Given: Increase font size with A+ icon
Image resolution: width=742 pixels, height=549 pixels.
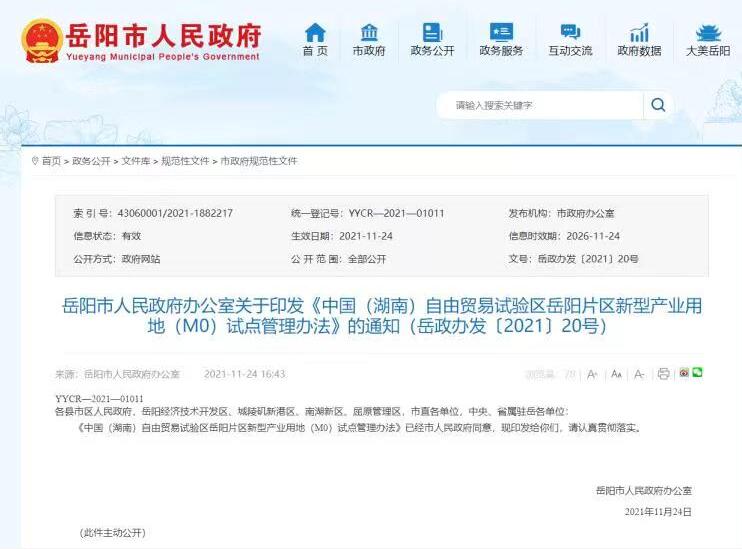Looking at the screenshot, I should (x=593, y=374).
